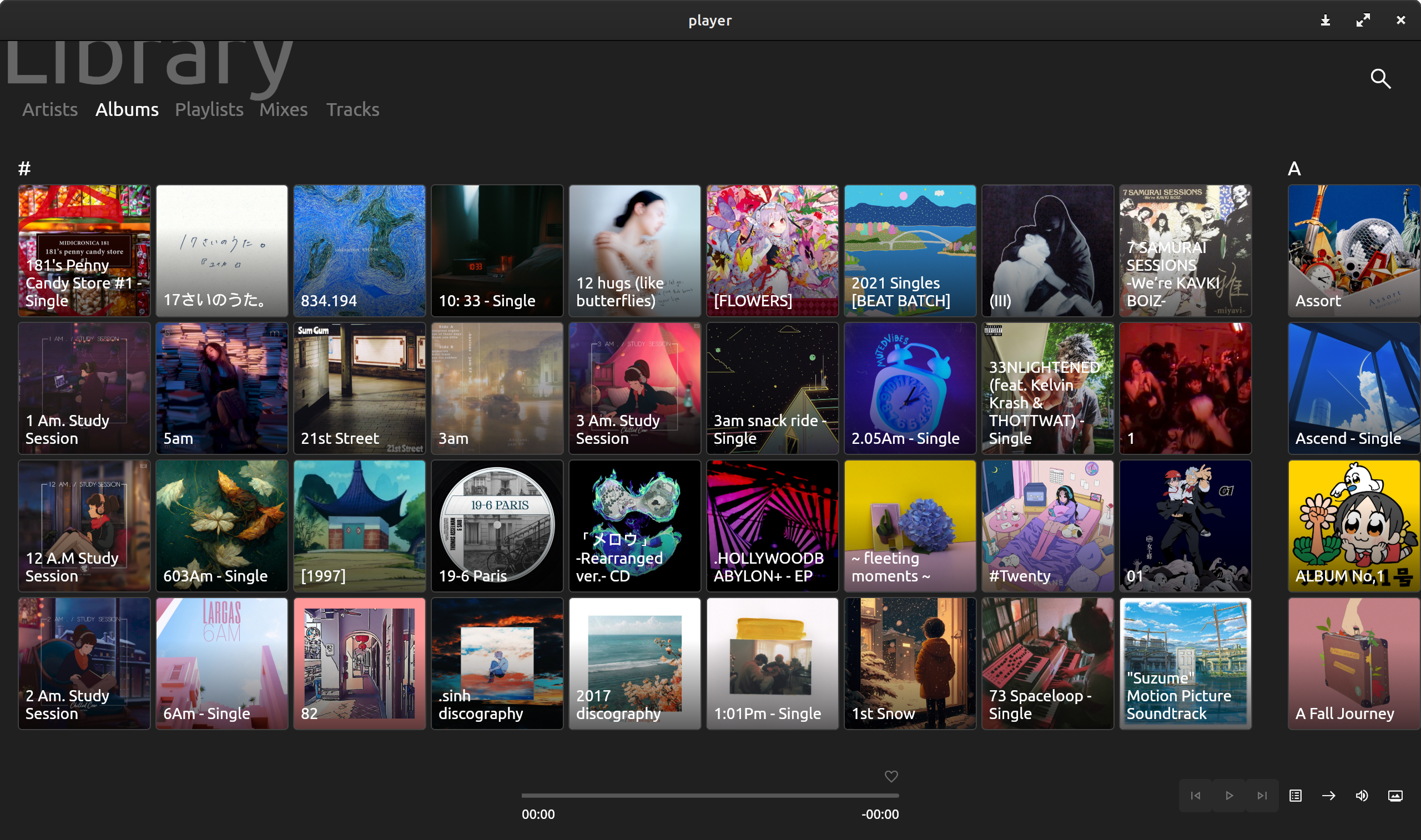This screenshot has height=840, width=1421.
Task: Skip to previous track
Action: 1195,795
